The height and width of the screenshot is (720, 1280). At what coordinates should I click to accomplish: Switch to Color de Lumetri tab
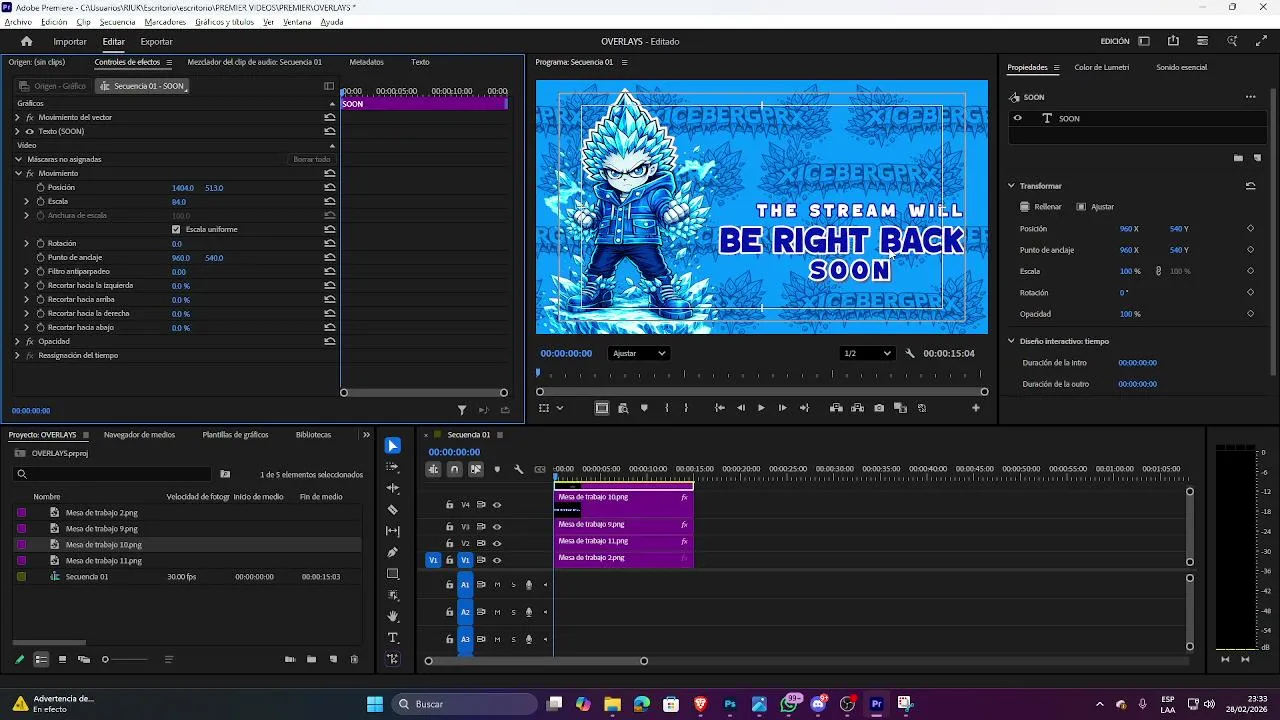pos(1102,67)
